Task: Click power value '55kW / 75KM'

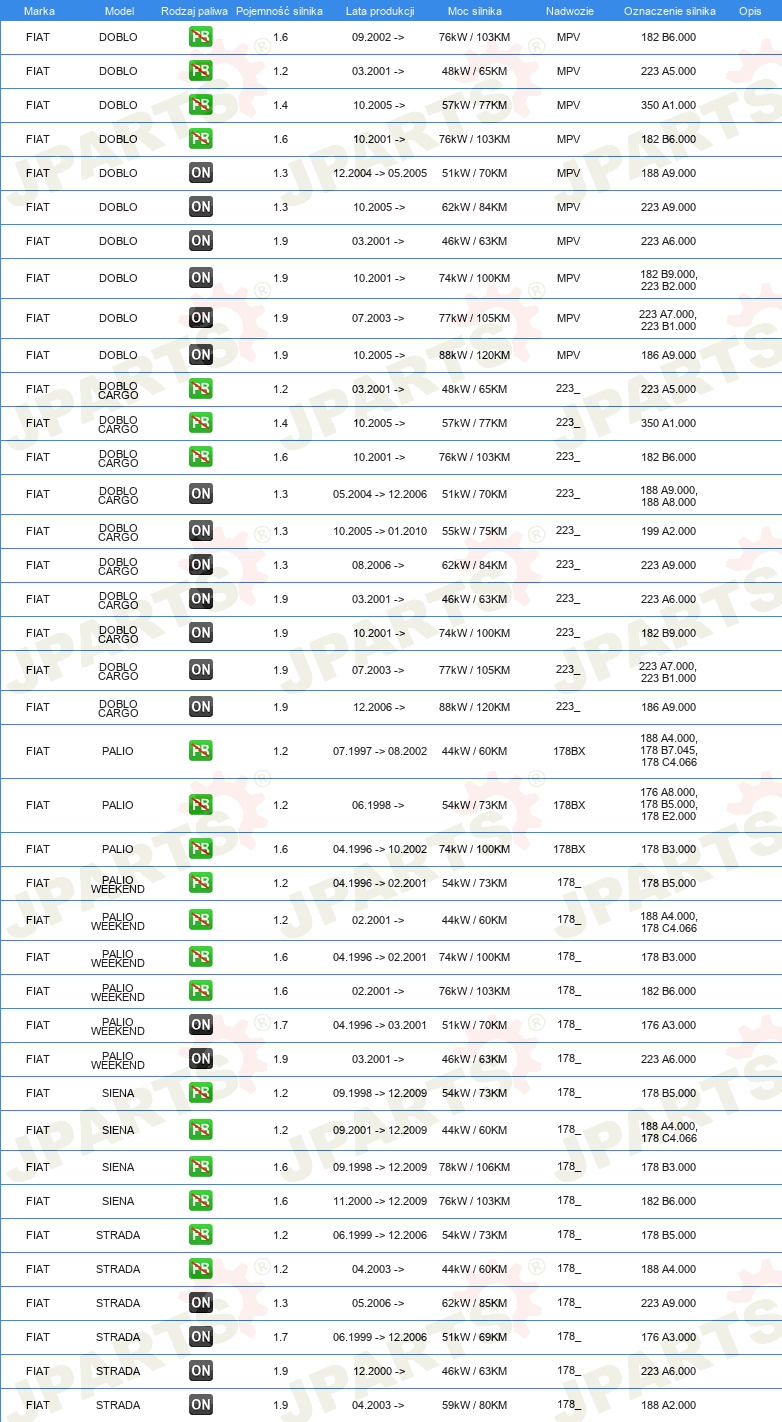Action: [x=474, y=531]
